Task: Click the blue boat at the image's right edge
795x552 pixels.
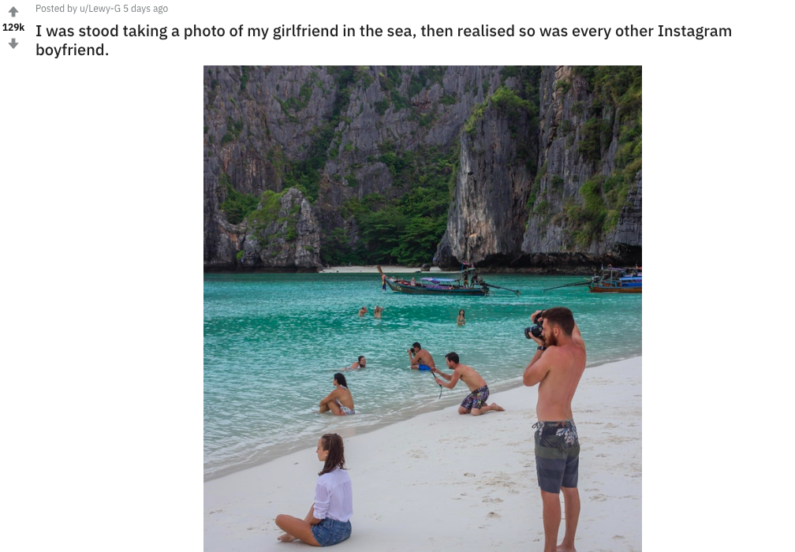Action: click(616, 280)
